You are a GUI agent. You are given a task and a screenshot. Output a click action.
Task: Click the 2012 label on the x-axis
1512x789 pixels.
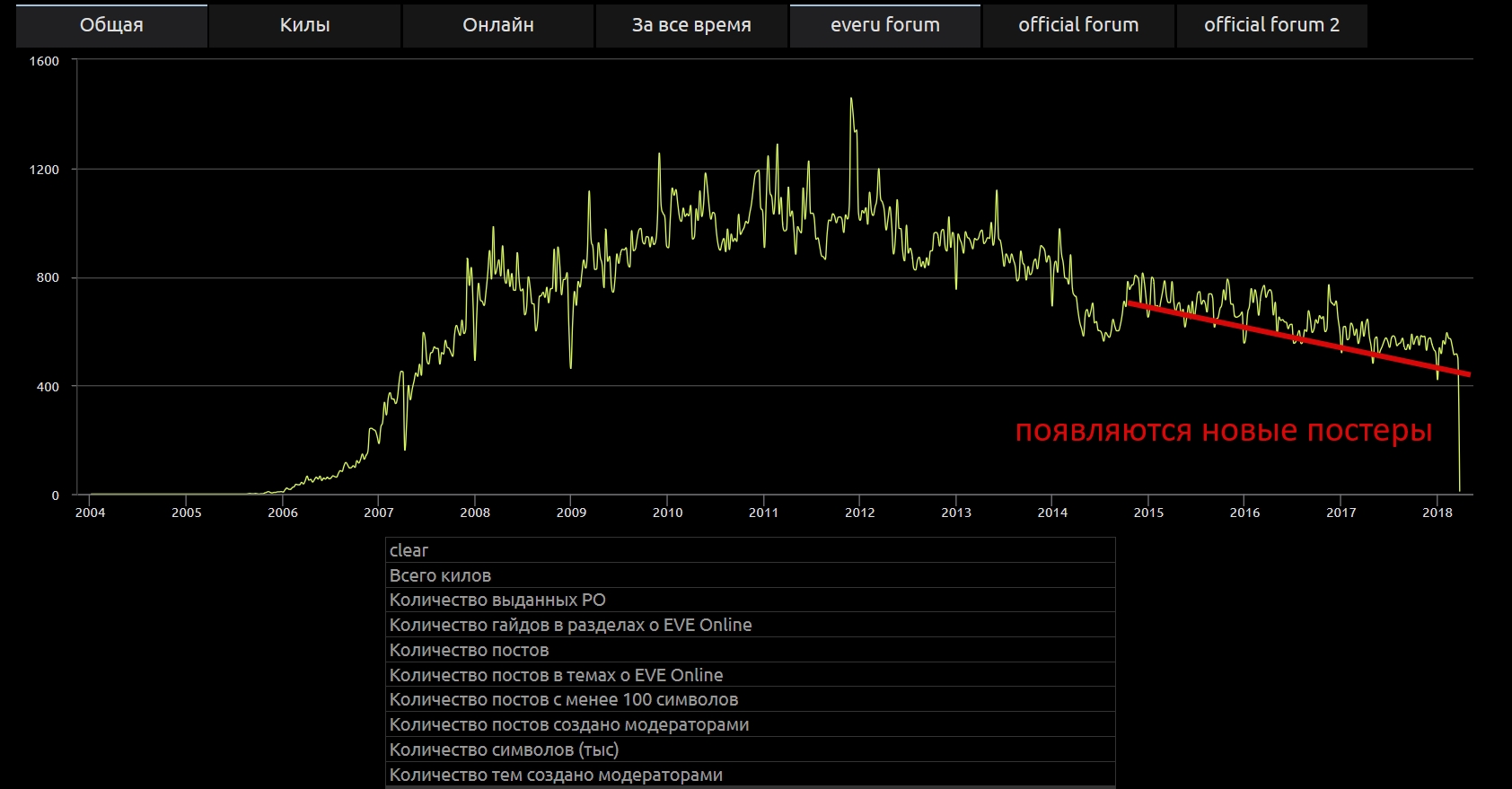[860, 513]
